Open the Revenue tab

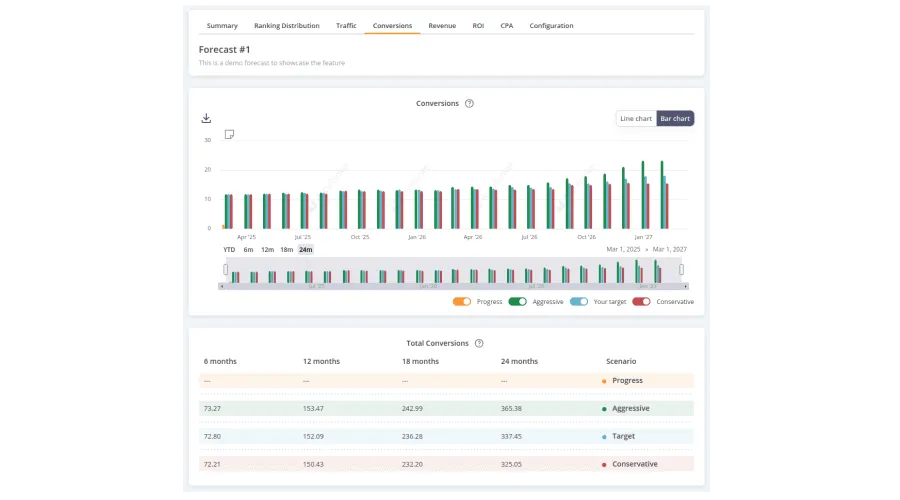pyautogui.click(x=442, y=25)
